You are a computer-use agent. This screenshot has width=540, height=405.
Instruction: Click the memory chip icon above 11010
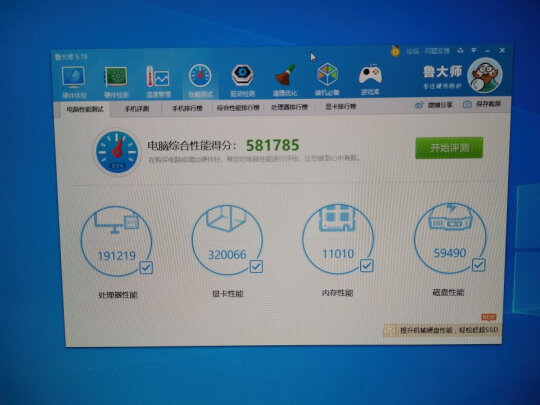(337, 218)
